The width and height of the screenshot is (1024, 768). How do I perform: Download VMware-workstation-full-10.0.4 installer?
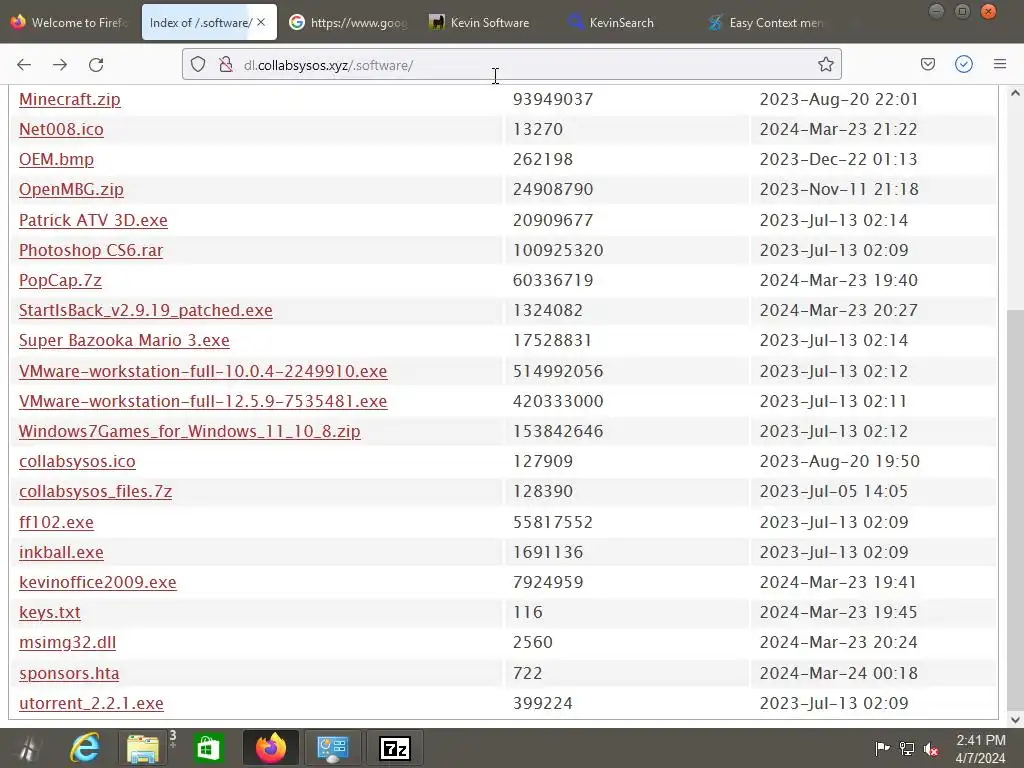[203, 371]
